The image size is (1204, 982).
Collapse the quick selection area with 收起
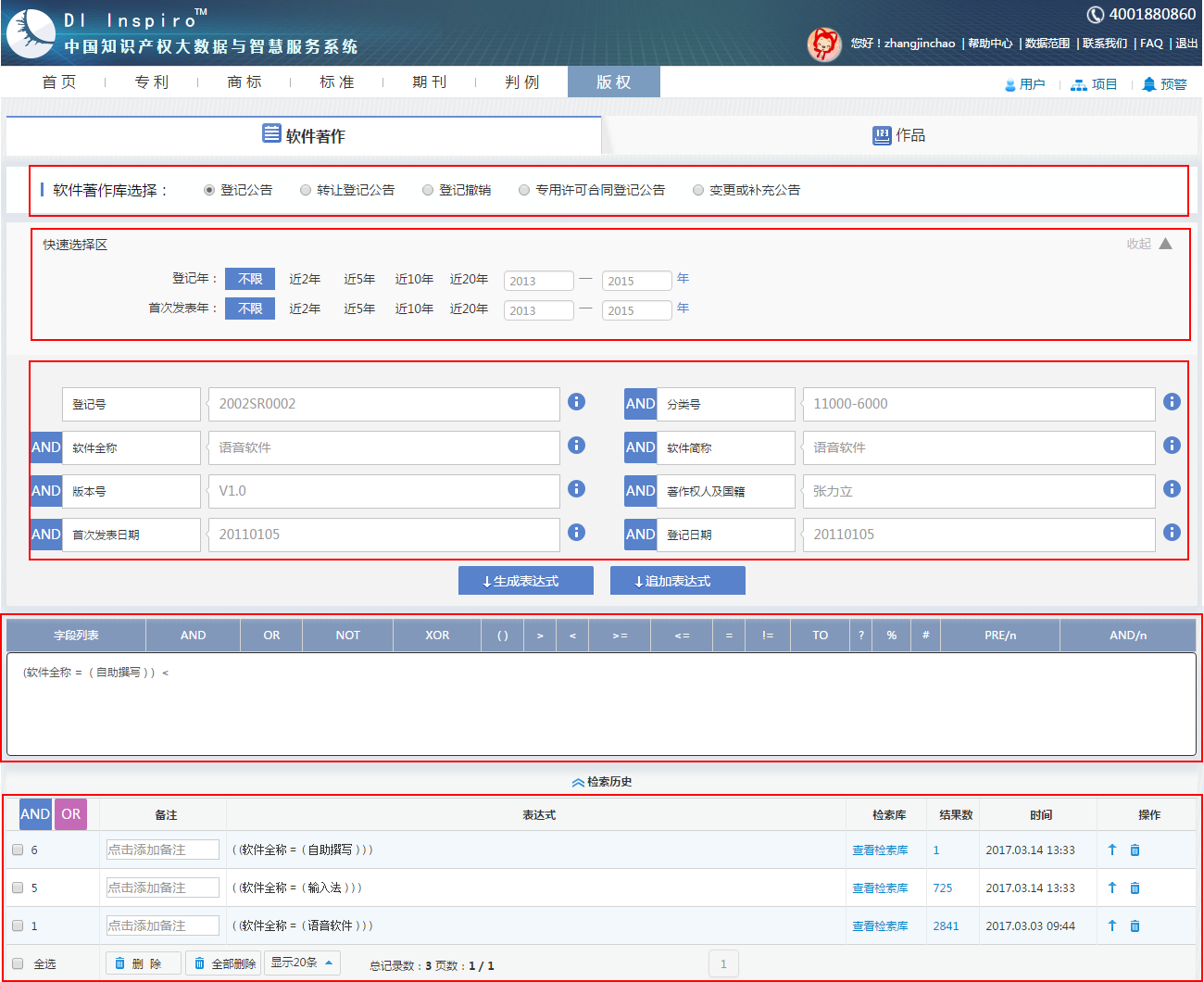[1149, 244]
